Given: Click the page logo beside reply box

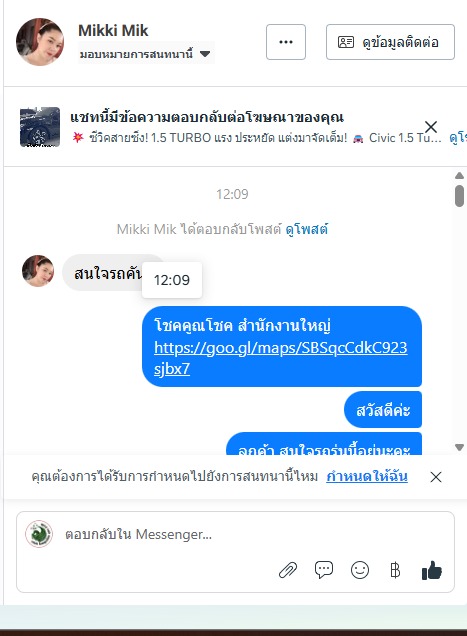Looking at the screenshot, I should [39, 534].
